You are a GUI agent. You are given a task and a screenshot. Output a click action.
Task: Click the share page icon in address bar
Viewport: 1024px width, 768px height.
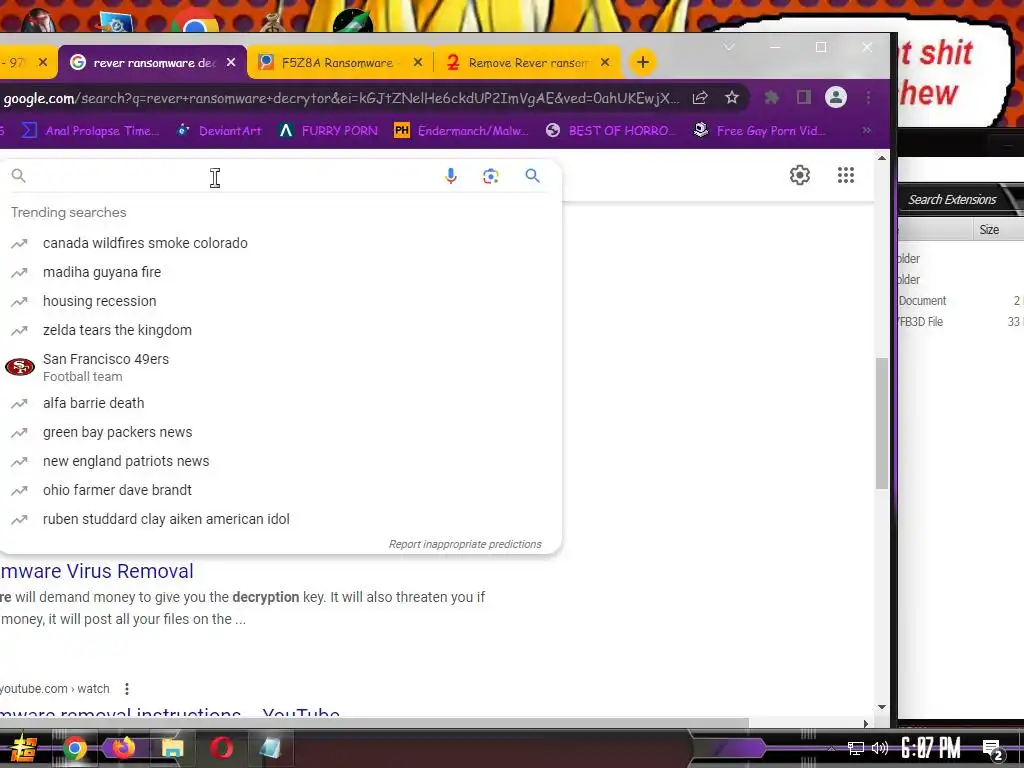tap(699, 98)
